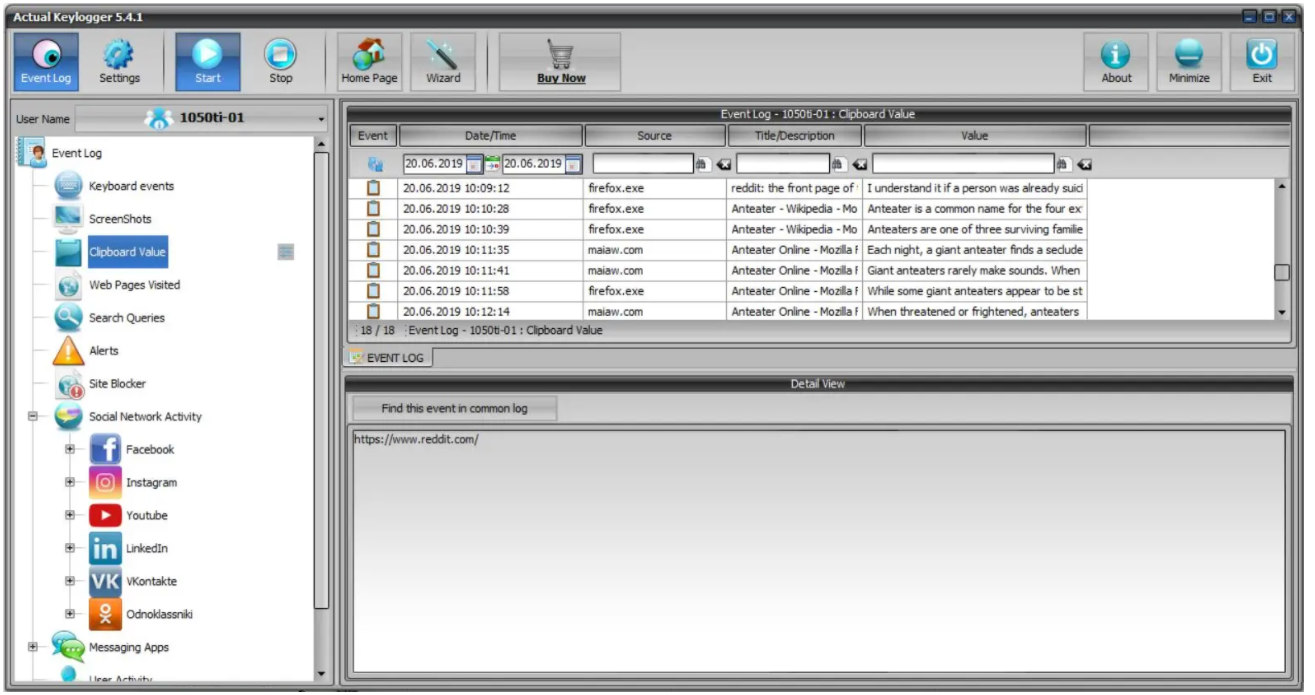Select the VKontakte item in the tree
1315x695 pixels.
[151, 582]
